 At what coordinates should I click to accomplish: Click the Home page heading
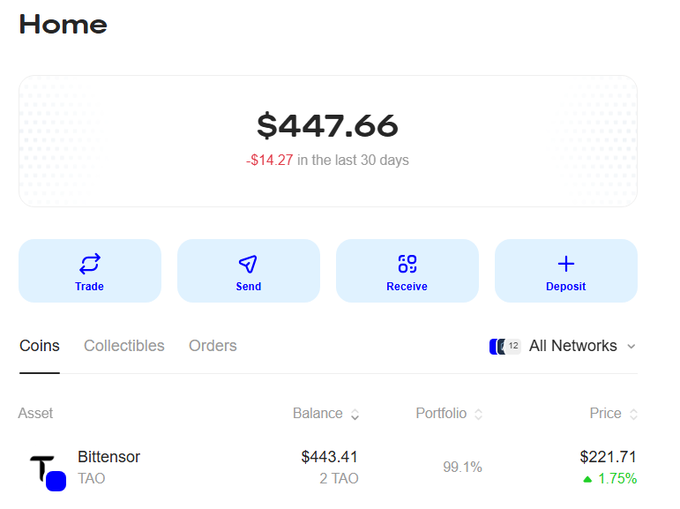click(x=63, y=24)
